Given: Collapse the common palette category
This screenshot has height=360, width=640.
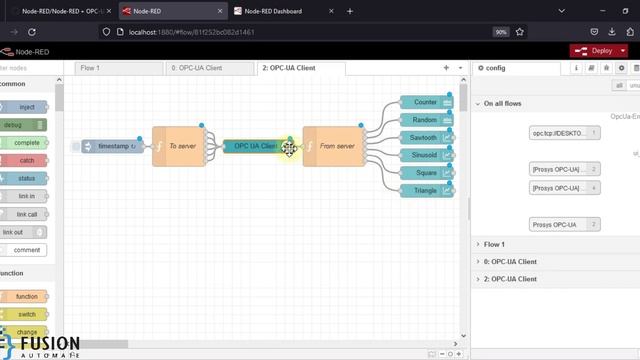Looking at the screenshot, I should [x=27, y=84].
